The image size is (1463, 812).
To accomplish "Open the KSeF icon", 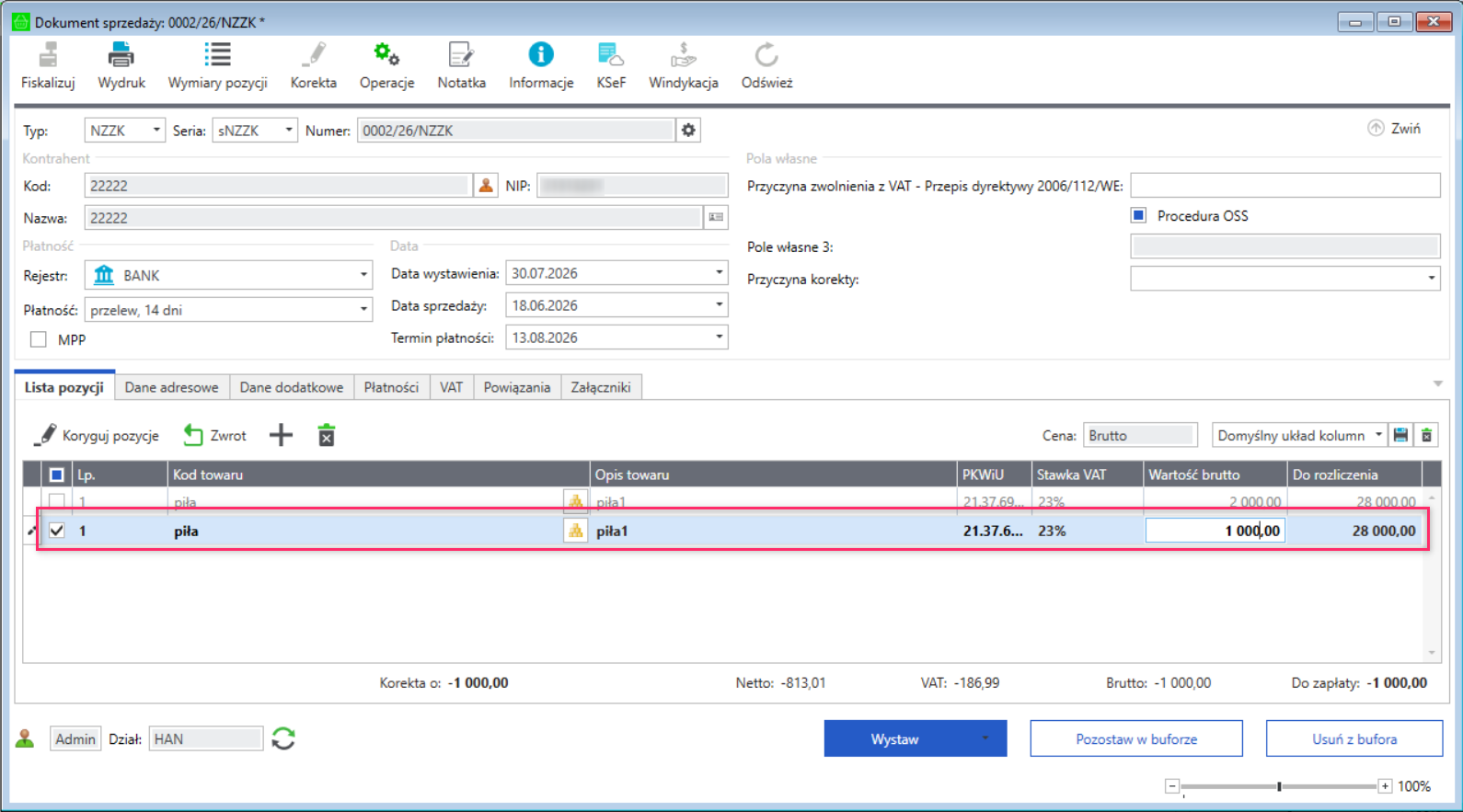I will [610, 55].
